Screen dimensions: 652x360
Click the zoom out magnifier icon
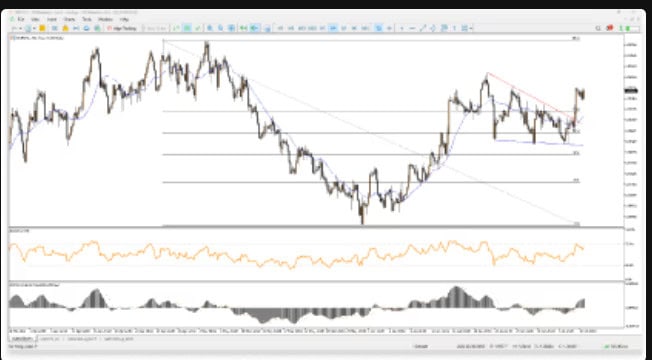220,28
